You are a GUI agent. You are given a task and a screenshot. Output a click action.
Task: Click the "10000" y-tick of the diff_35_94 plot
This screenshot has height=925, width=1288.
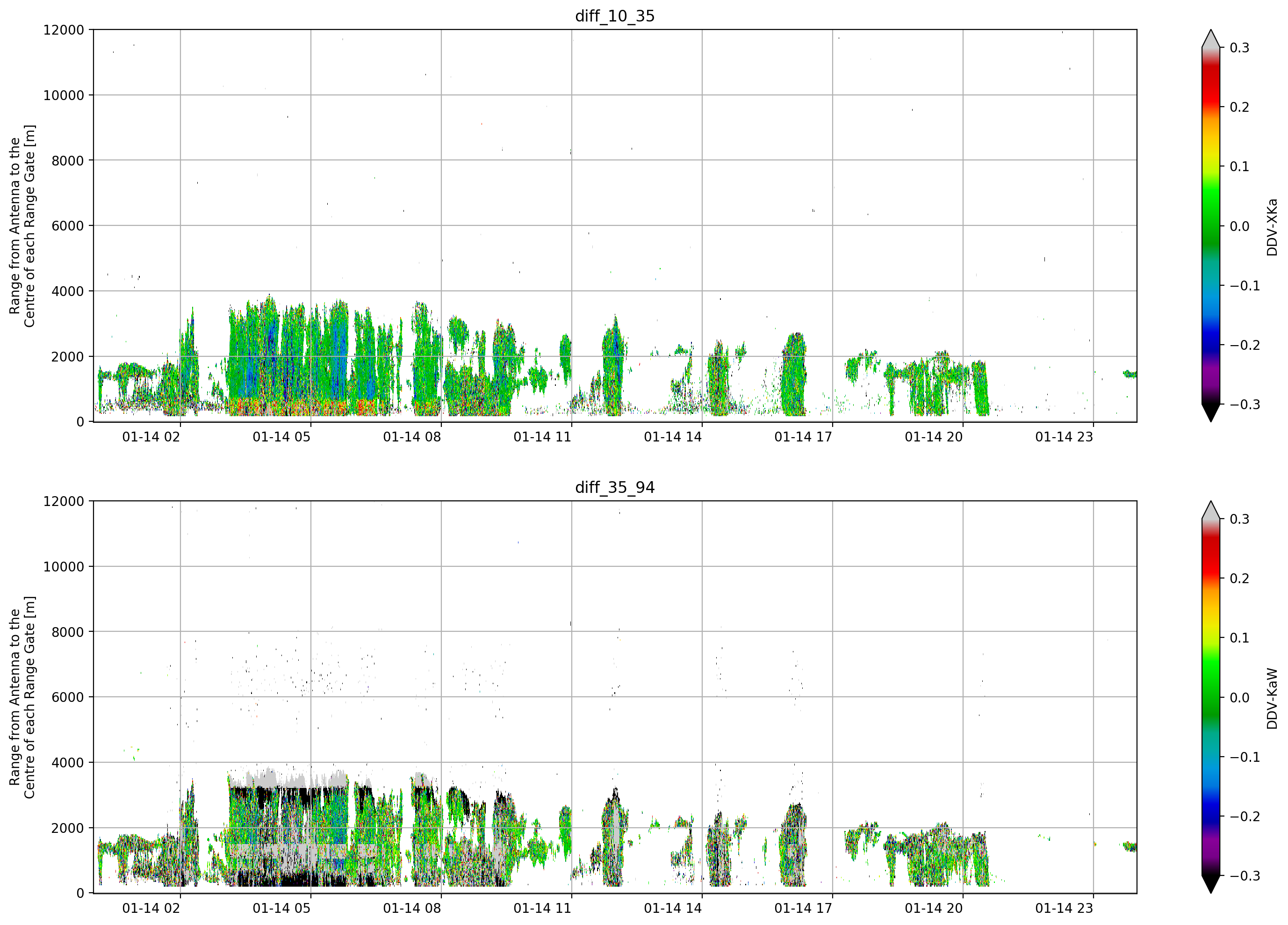point(64,567)
